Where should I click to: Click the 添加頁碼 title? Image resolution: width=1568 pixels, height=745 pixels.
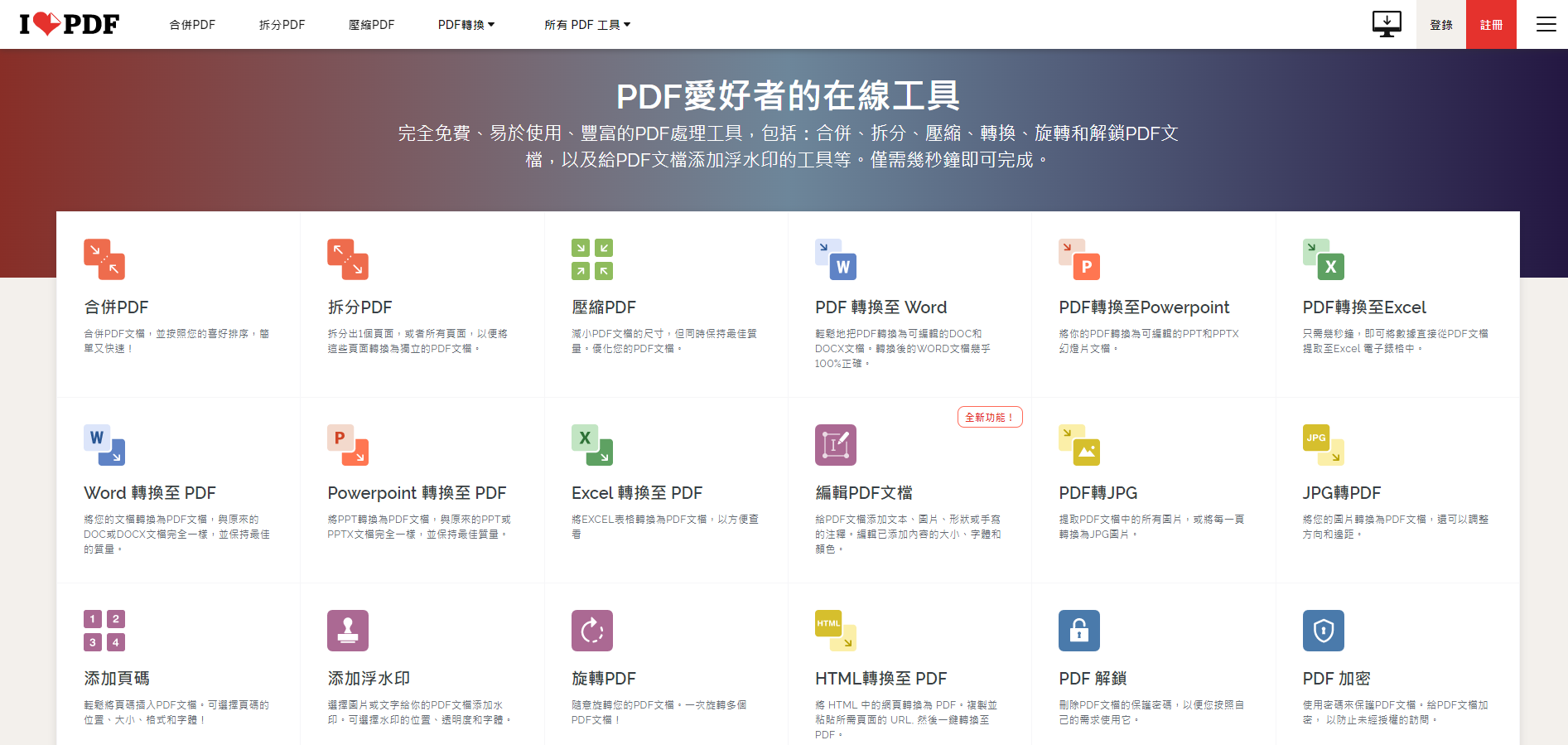click(x=117, y=679)
